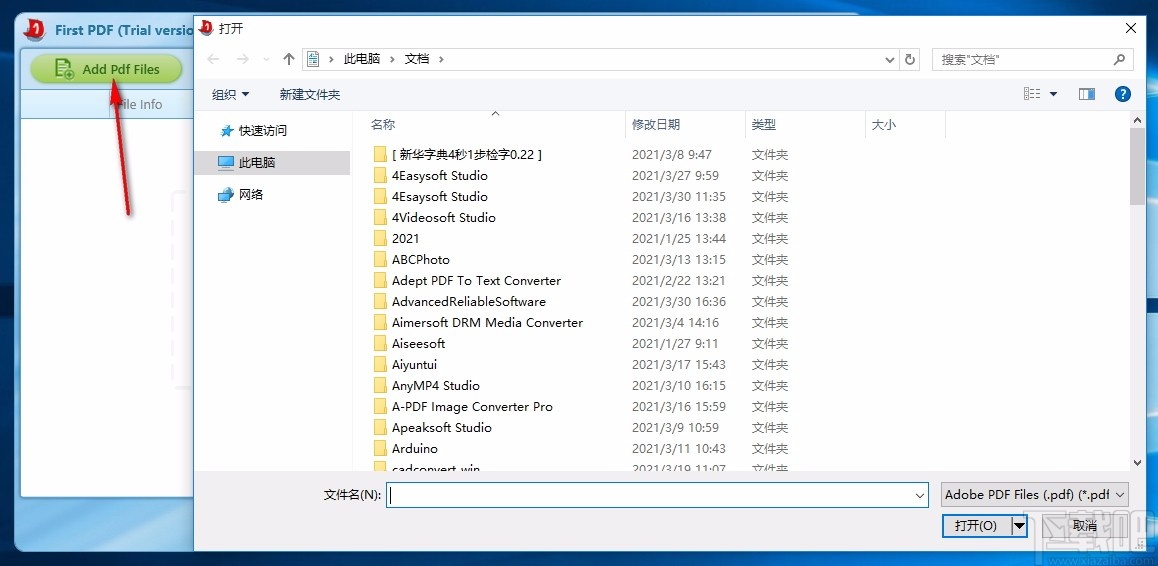Select the Apeaksoft Studio folder
The image size is (1158, 566).
pyautogui.click(x=442, y=428)
